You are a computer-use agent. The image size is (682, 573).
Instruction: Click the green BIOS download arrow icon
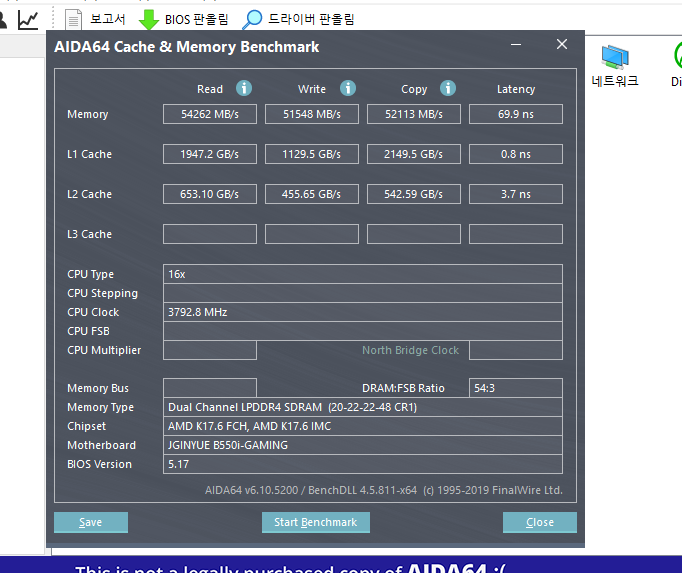pos(149,20)
